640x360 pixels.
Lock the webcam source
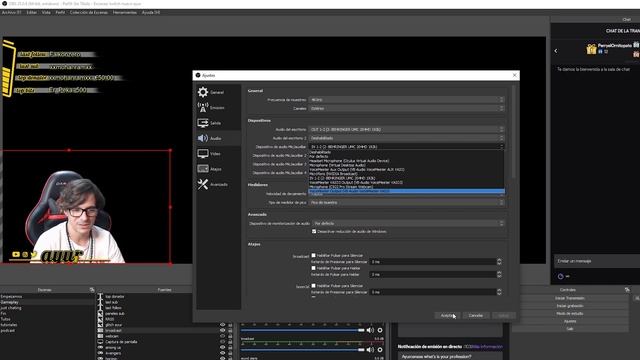click(230, 336)
